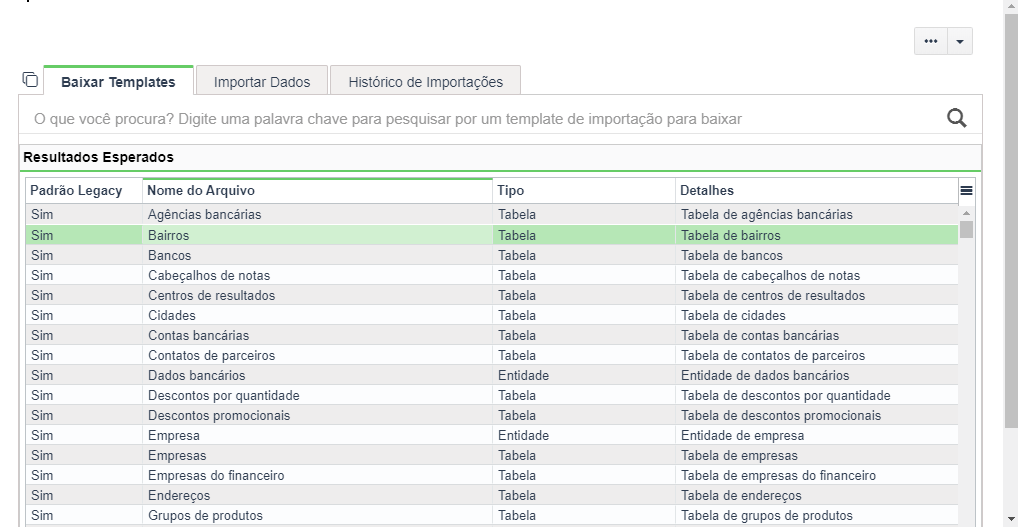The height and width of the screenshot is (527, 1018).
Task: Open the Histórico de Importações tab
Action: (x=425, y=82)
